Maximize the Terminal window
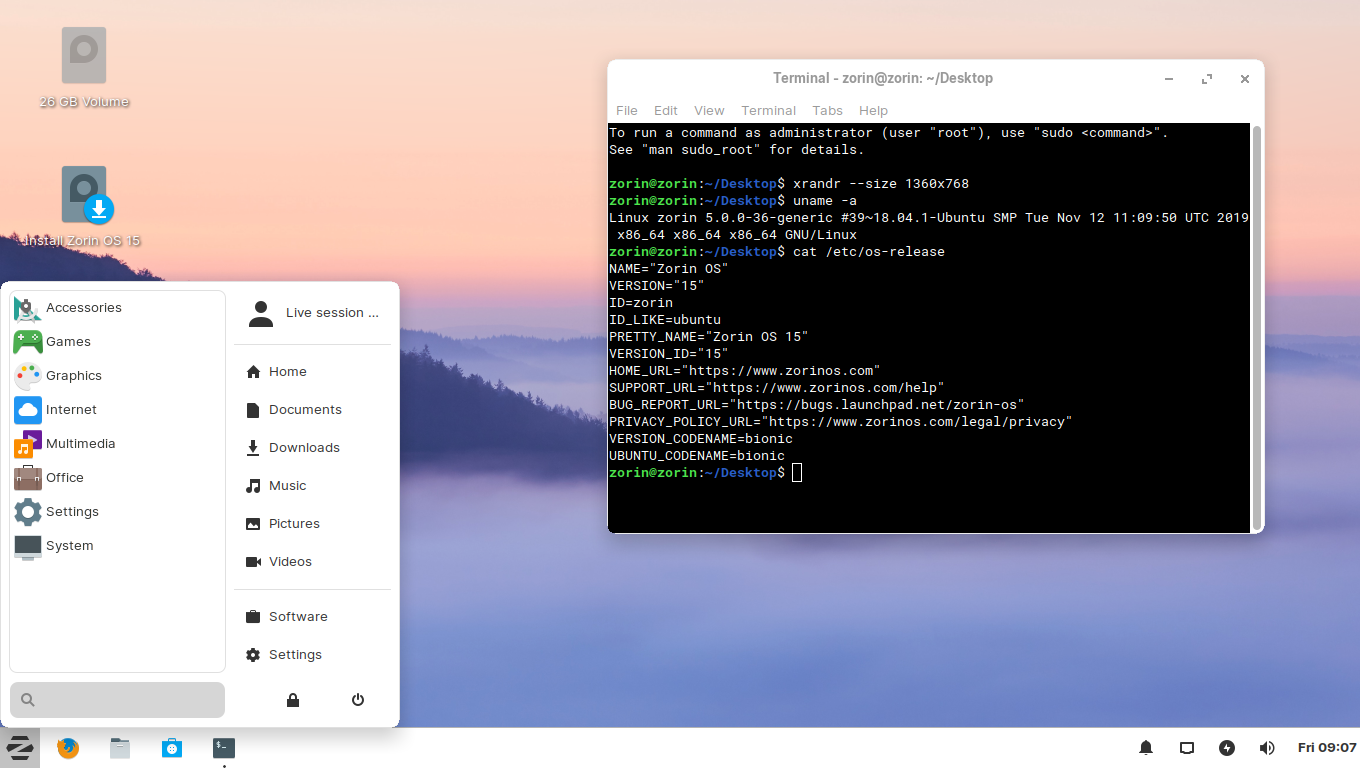The image size is (1360, 768). (1207, 79)
